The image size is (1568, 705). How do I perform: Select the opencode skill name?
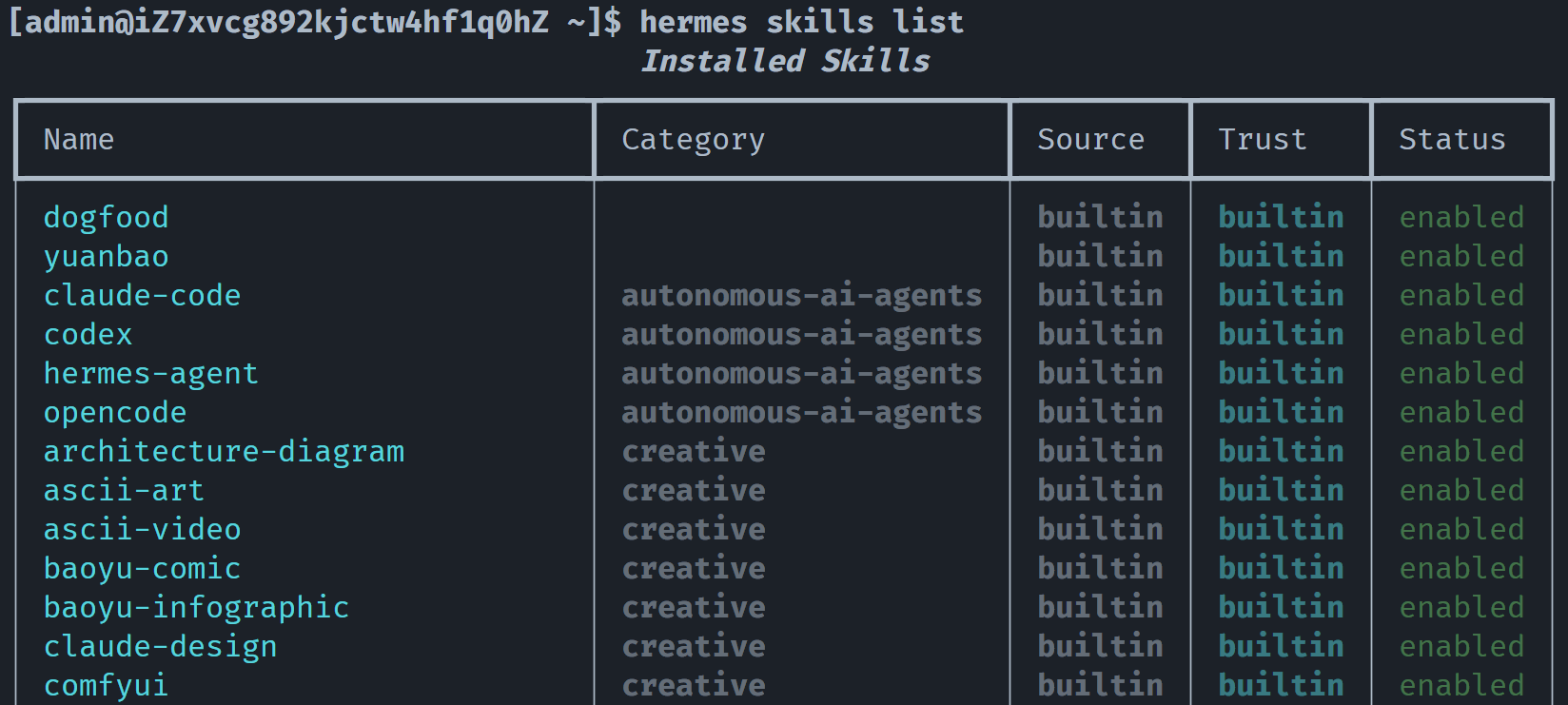[115, 413]
